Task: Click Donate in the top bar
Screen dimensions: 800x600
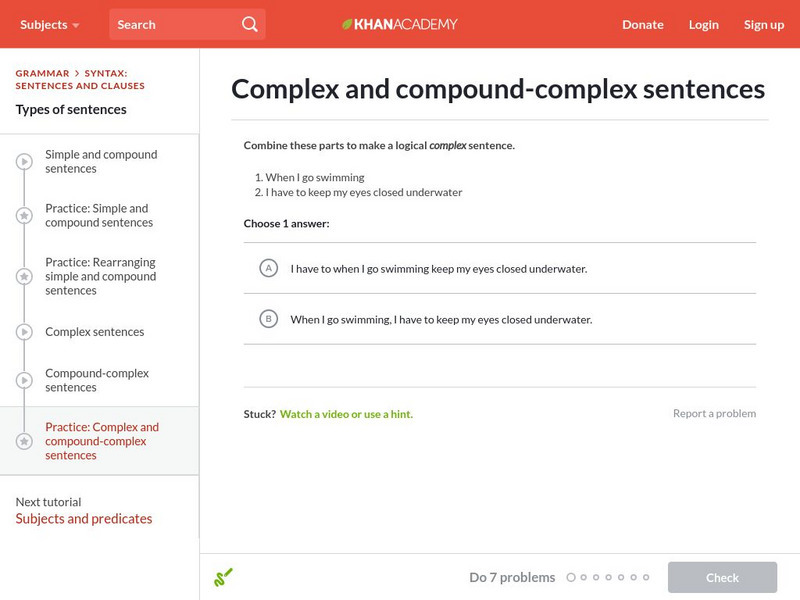Action: 642,24
